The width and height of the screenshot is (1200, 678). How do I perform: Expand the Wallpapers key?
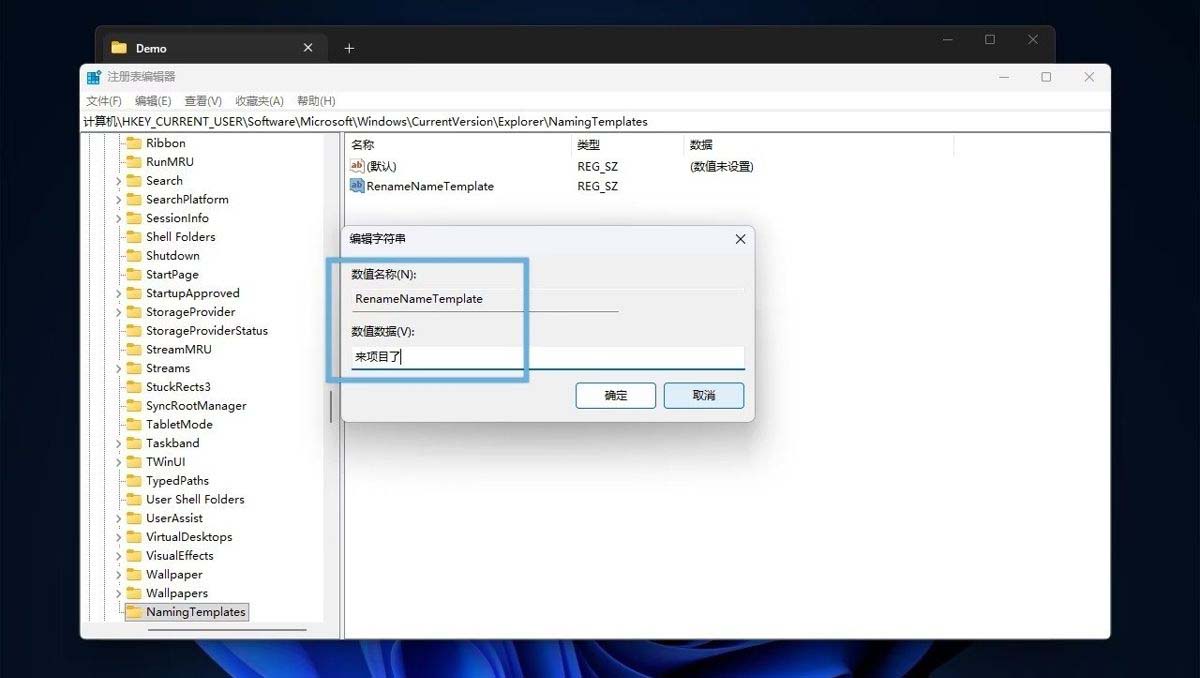(x=118, y=593)
